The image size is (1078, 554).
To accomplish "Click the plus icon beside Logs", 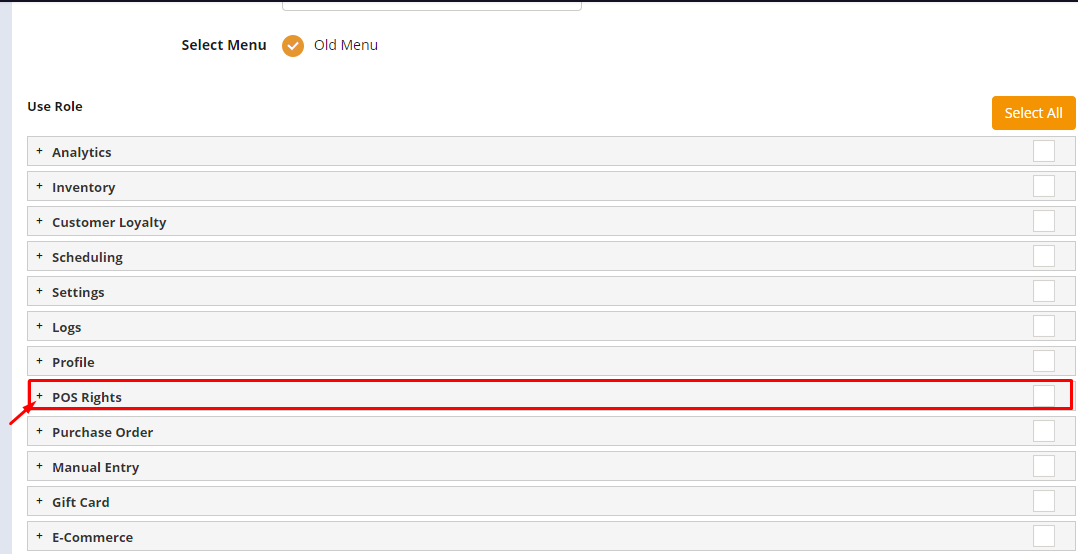I will [40, 326].
